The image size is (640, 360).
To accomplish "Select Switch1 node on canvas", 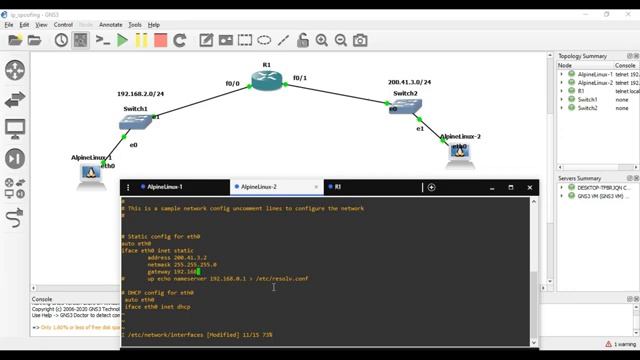I will pos(135,122).
